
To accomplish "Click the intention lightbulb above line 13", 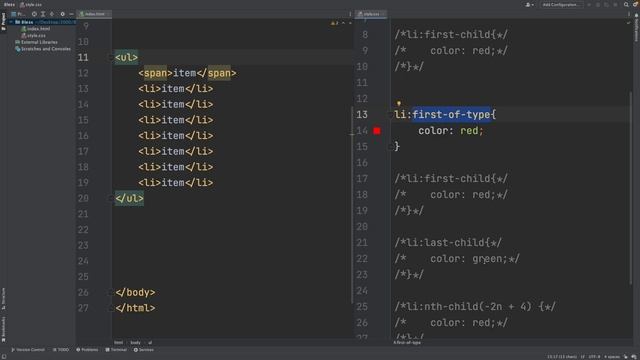I will point(399,104).
